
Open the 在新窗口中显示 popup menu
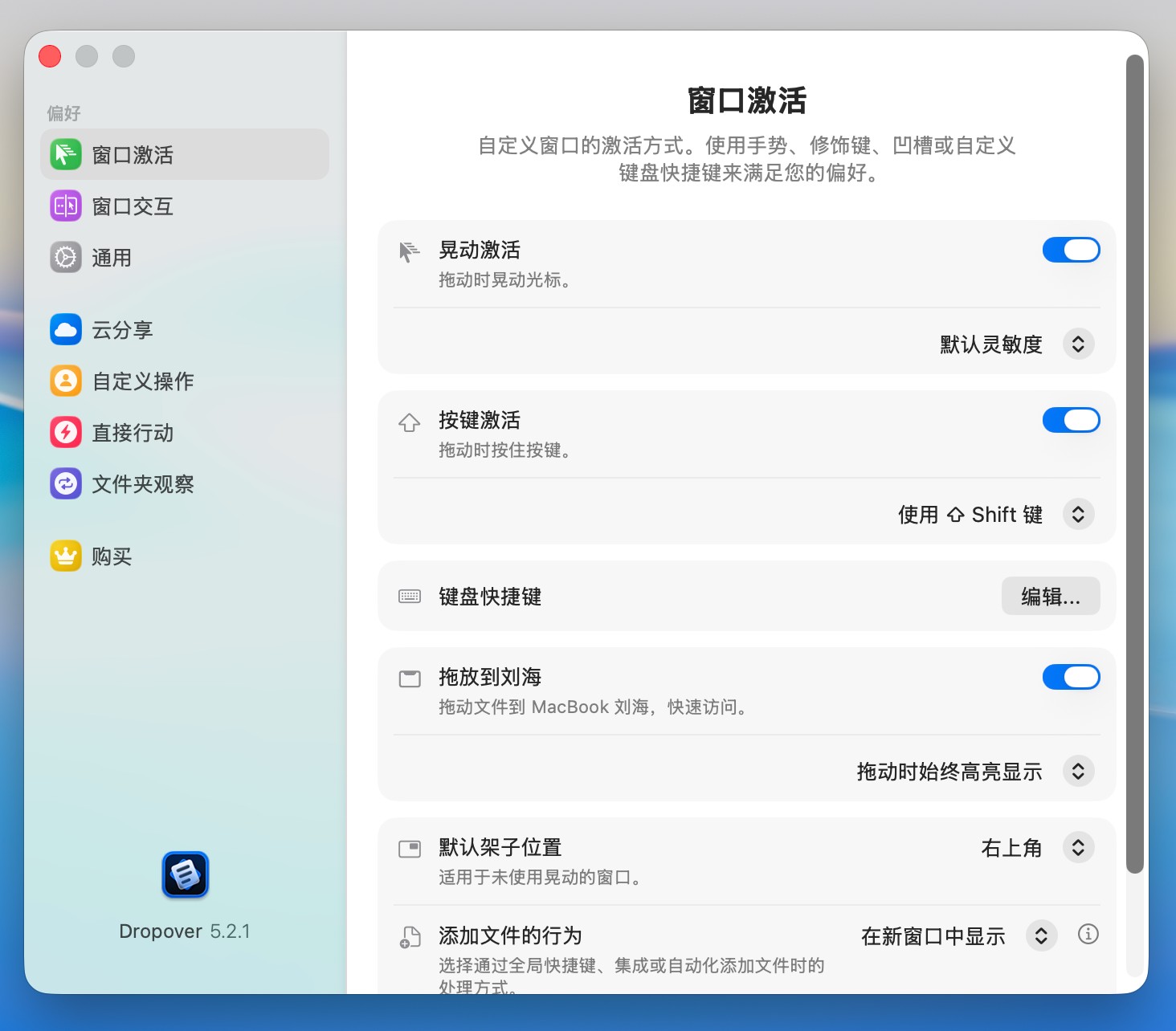[x=1040, y=936]
